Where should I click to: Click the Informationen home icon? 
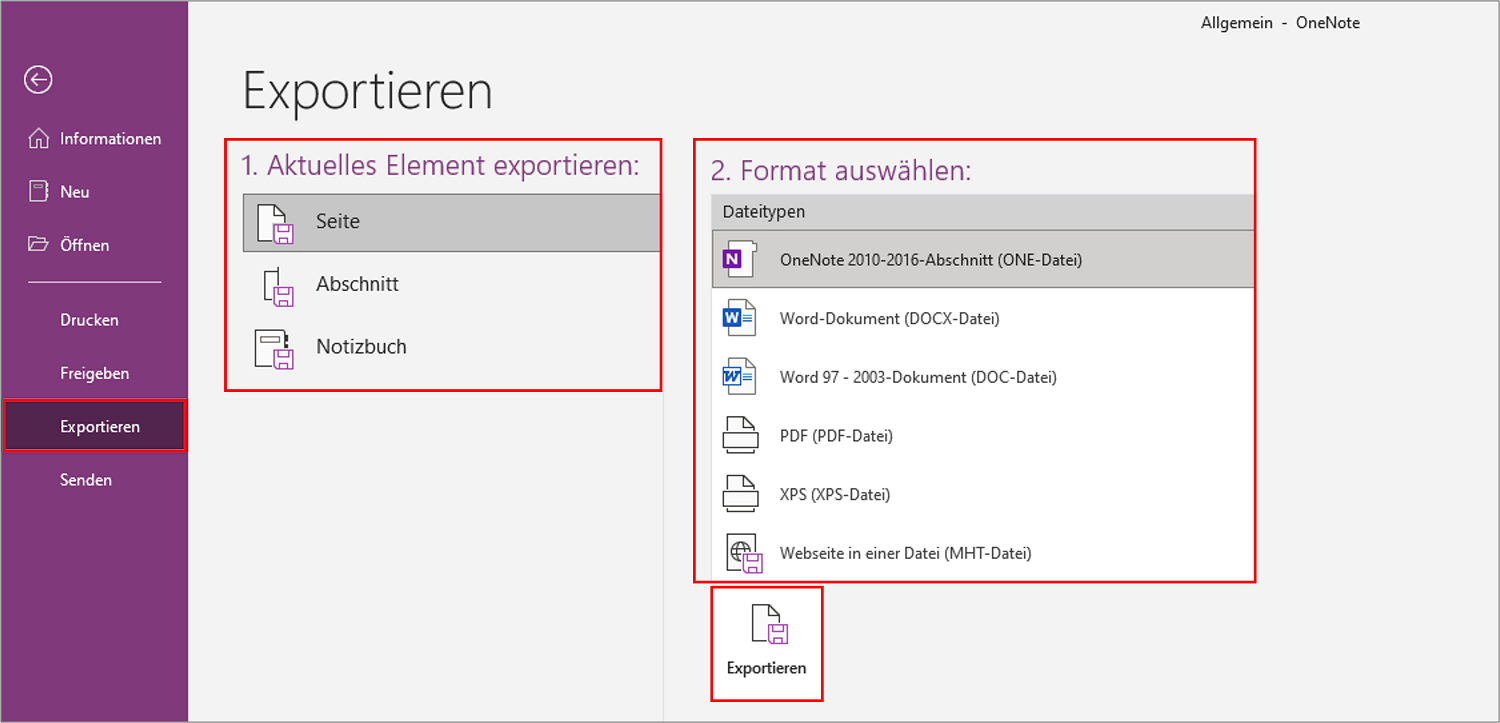pyautogui.click(x=38, y=139)
